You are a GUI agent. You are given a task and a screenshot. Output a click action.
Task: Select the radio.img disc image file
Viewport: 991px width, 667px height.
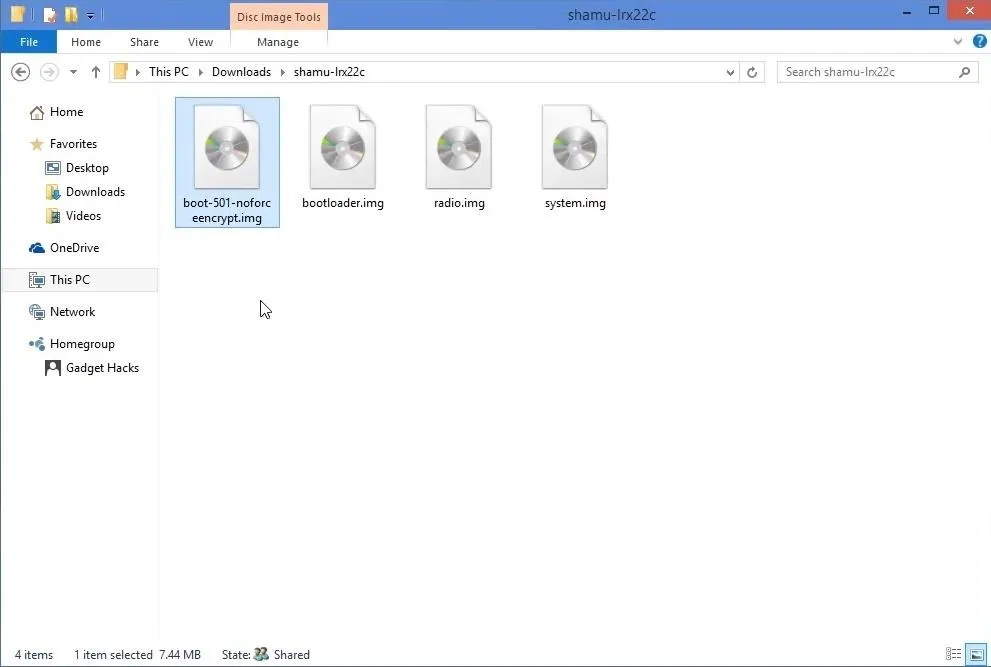click(x=459, y=157)
